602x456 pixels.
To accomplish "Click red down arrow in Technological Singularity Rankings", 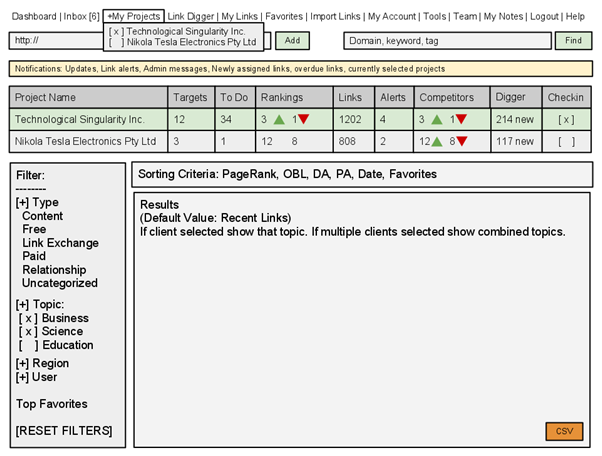I will [303, 119].
